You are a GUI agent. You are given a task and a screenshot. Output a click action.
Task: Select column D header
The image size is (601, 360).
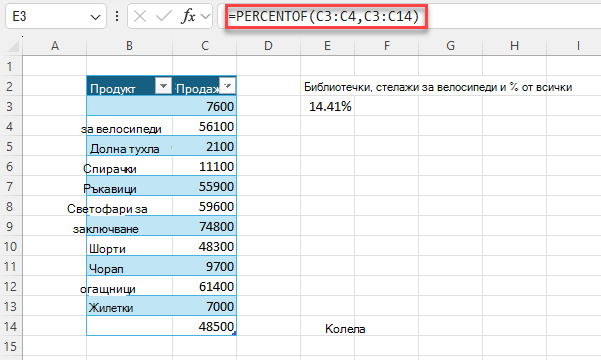click(x=268, y=46)
